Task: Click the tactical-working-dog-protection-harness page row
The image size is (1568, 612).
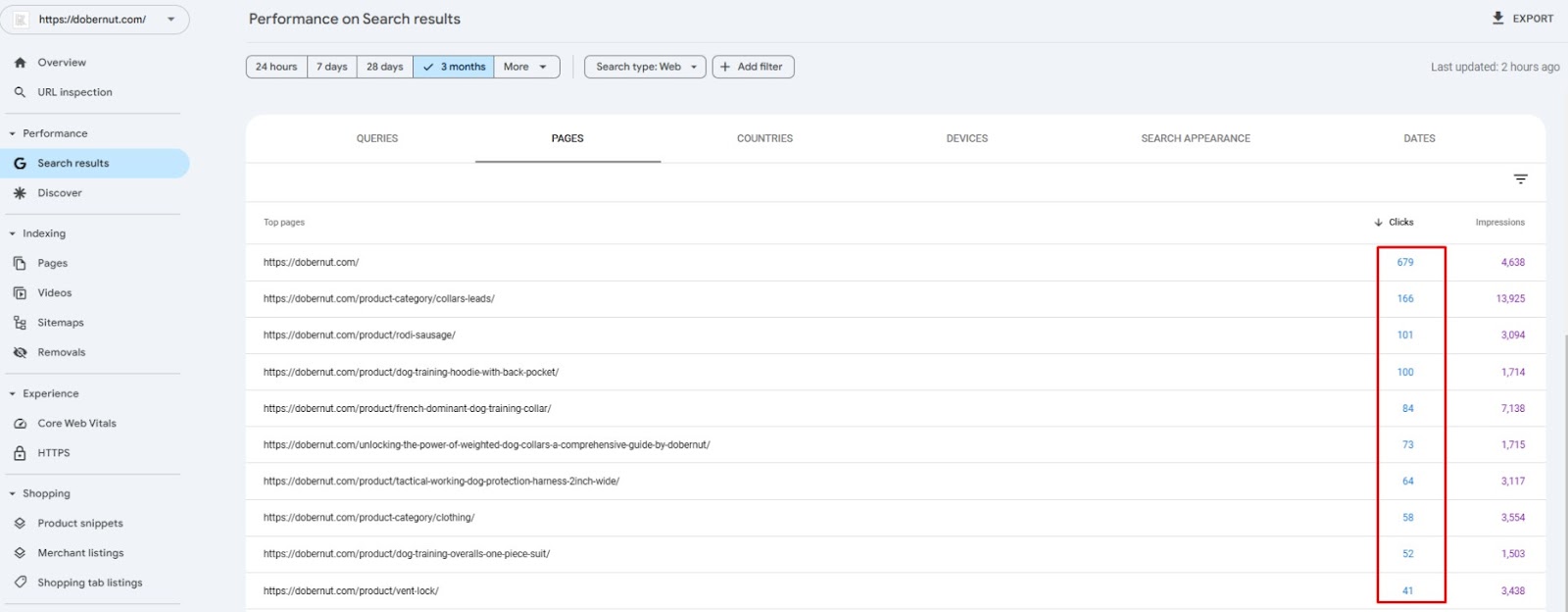Action: (896, 482)
